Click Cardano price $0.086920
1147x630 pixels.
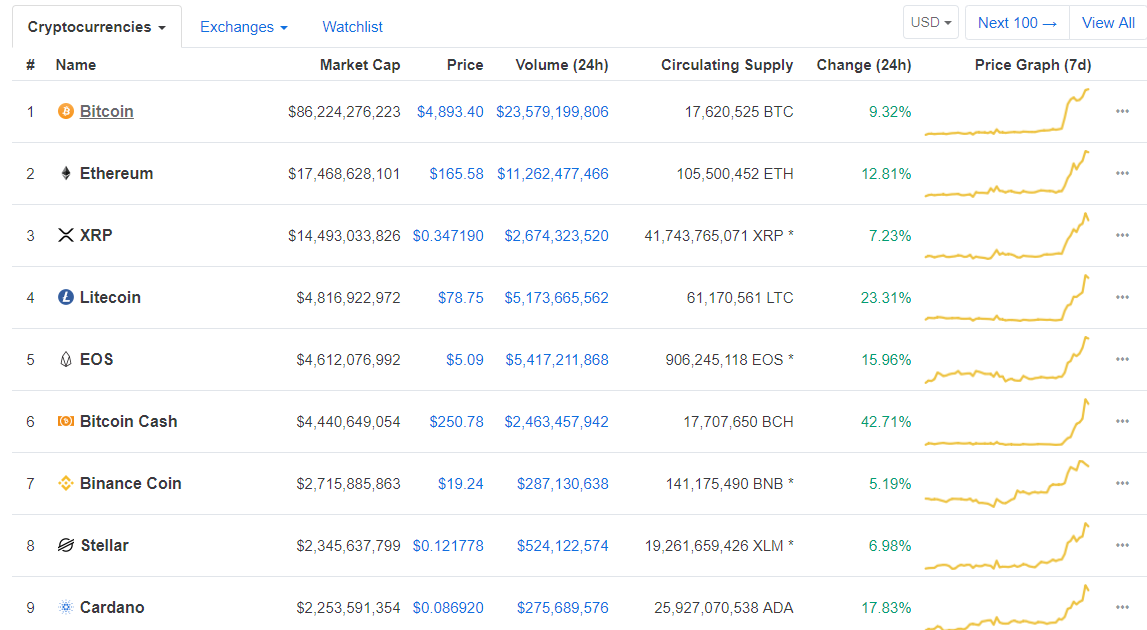(x=448, y=608)
